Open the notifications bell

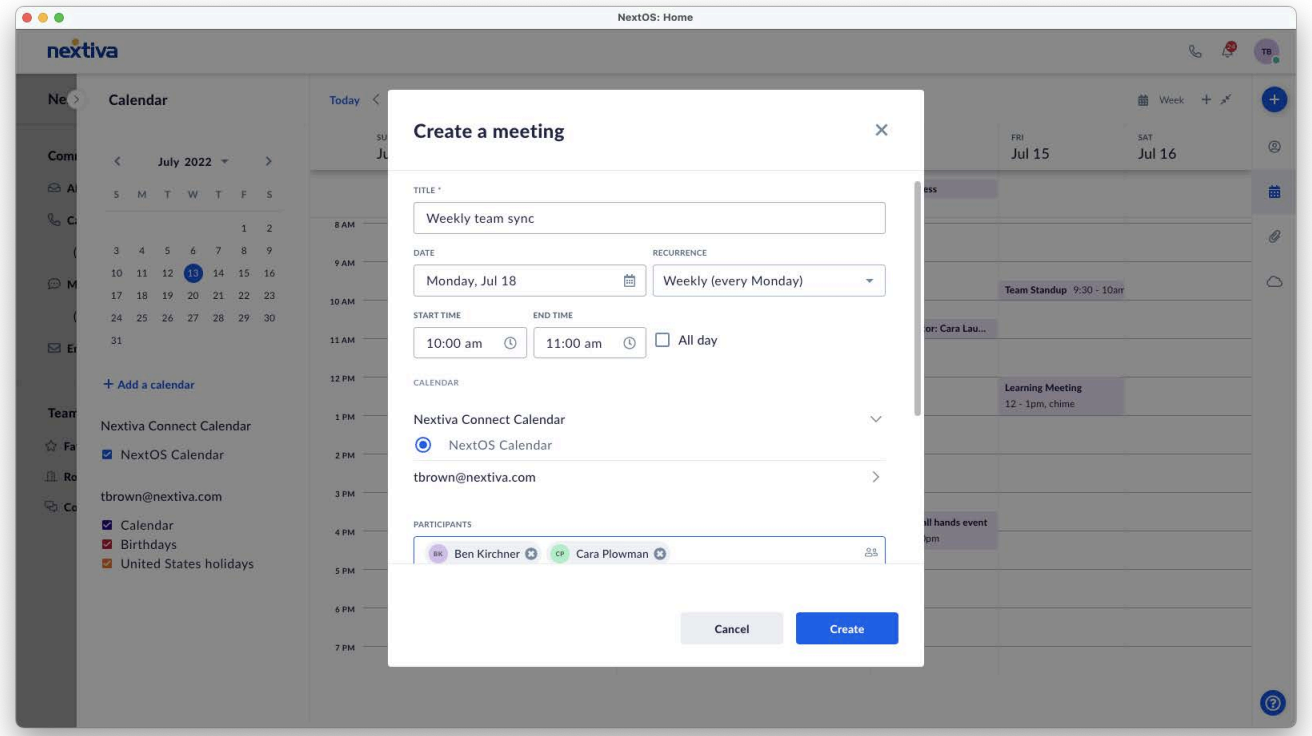click(x=1229, y=50)
